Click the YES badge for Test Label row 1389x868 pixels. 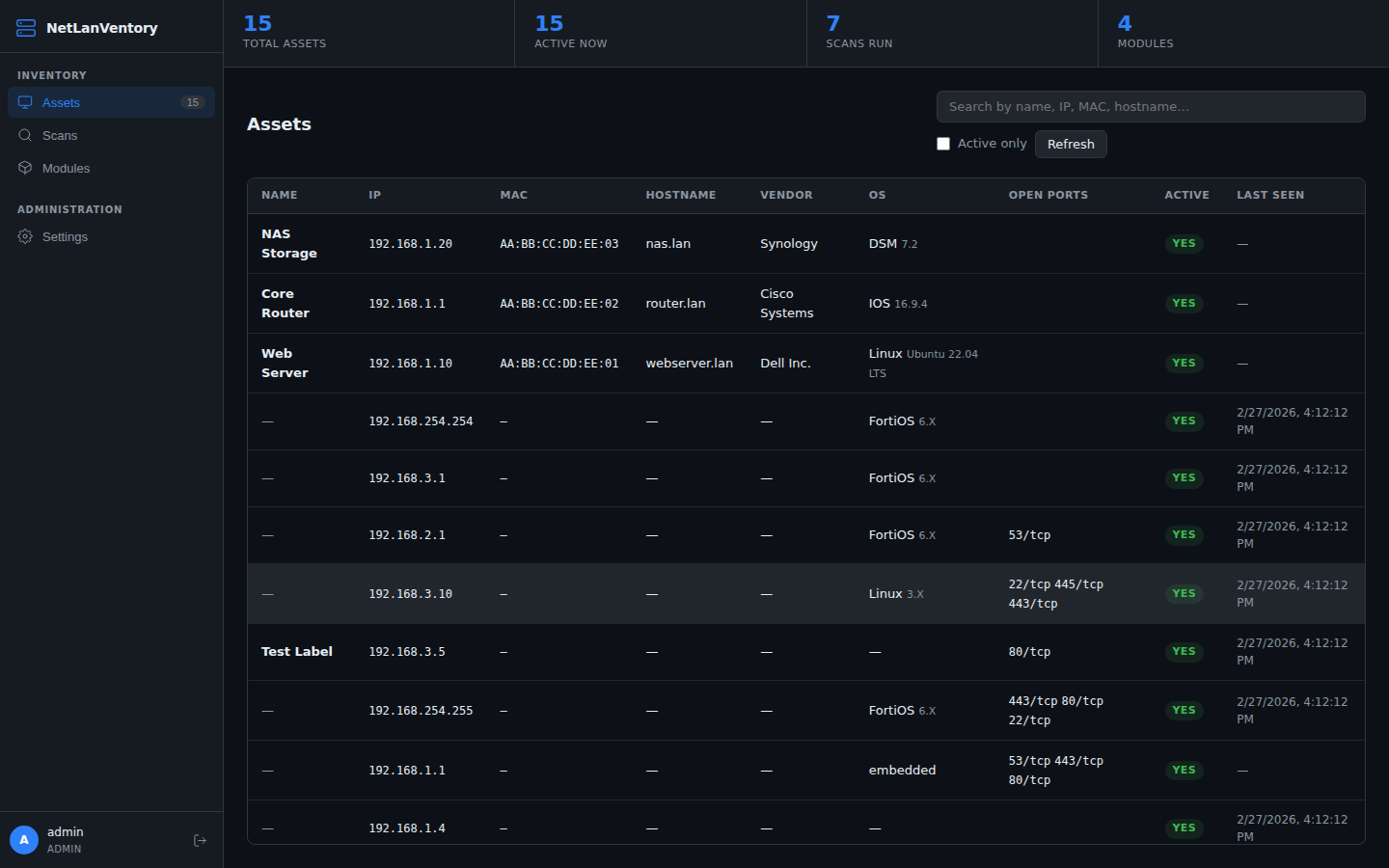(x=1184, y=652)
